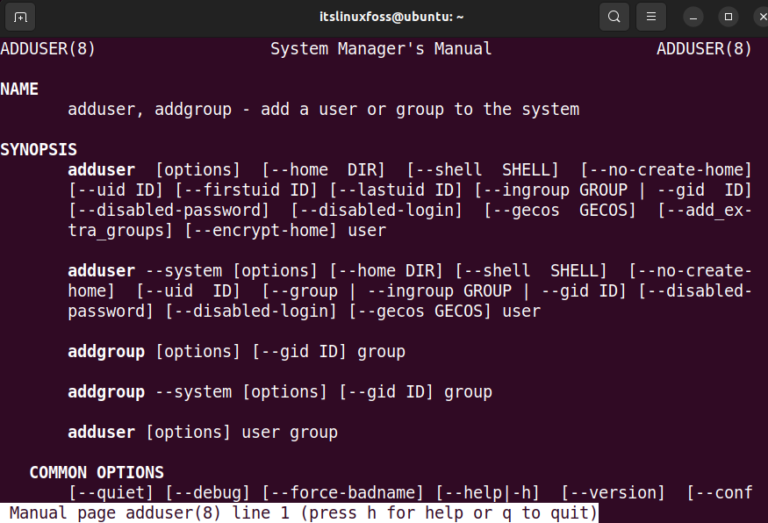This screenshot has height=523, width=768.
Task: Click 'addgroup [options] [--gid ID] group' line
Action: click(237, 352)
